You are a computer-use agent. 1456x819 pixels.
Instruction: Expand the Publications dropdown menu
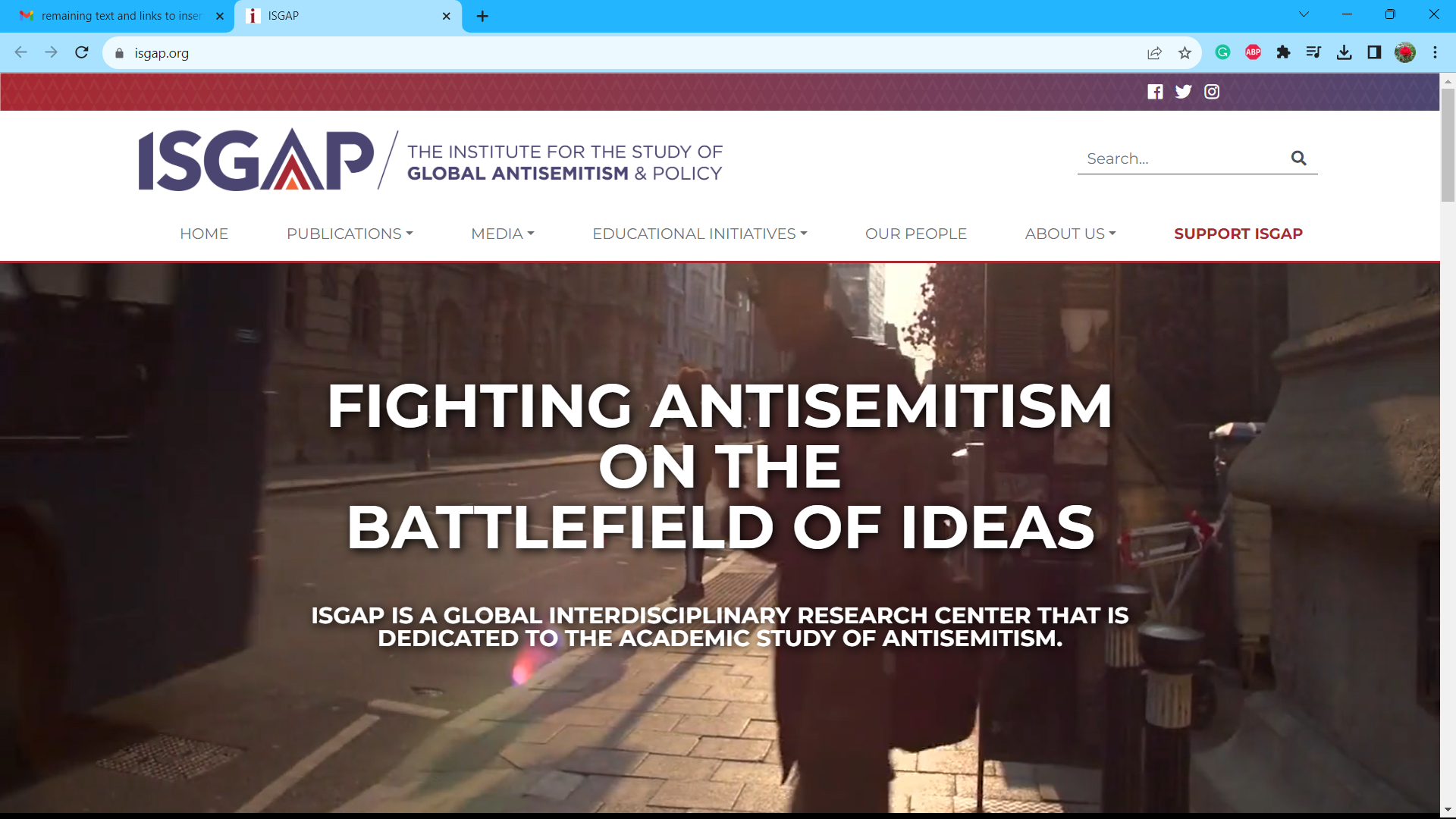350,234
